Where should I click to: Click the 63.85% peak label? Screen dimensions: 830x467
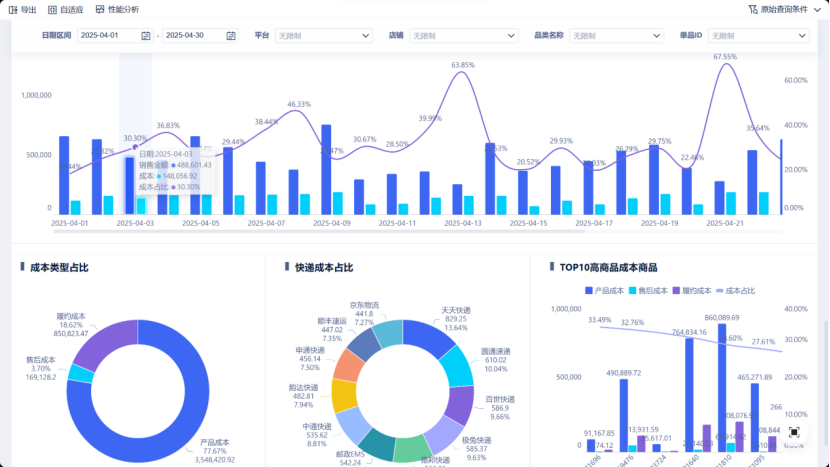point(463,65)
